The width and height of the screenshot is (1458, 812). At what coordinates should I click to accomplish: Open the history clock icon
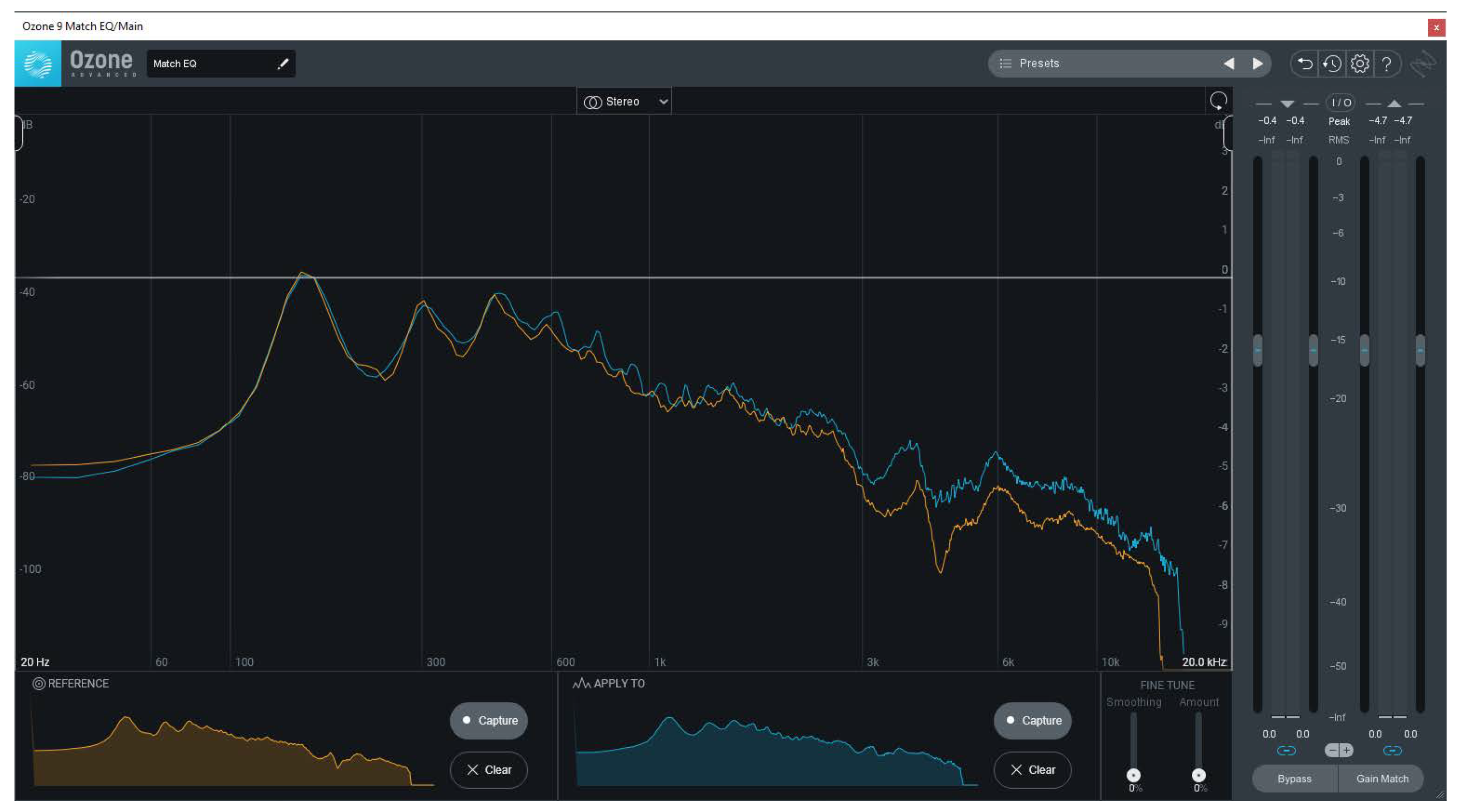[1332, 63]
